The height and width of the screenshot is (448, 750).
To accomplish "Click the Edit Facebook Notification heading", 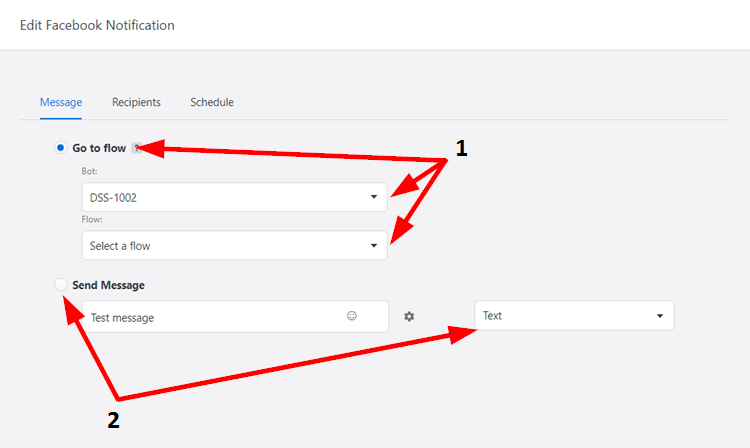I will 97,25.
